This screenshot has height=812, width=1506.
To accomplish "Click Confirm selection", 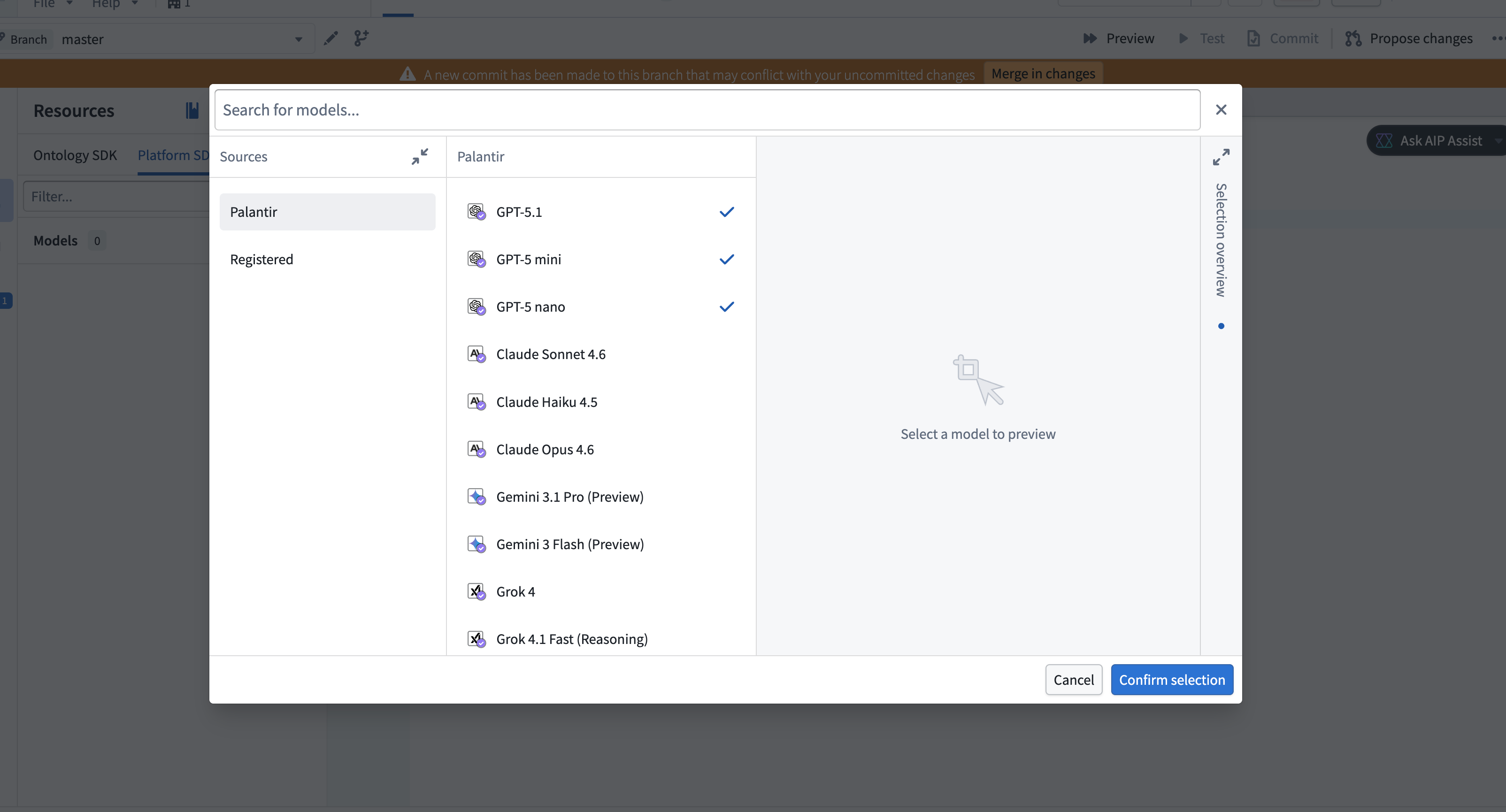I will click(x=1172, y=679).
